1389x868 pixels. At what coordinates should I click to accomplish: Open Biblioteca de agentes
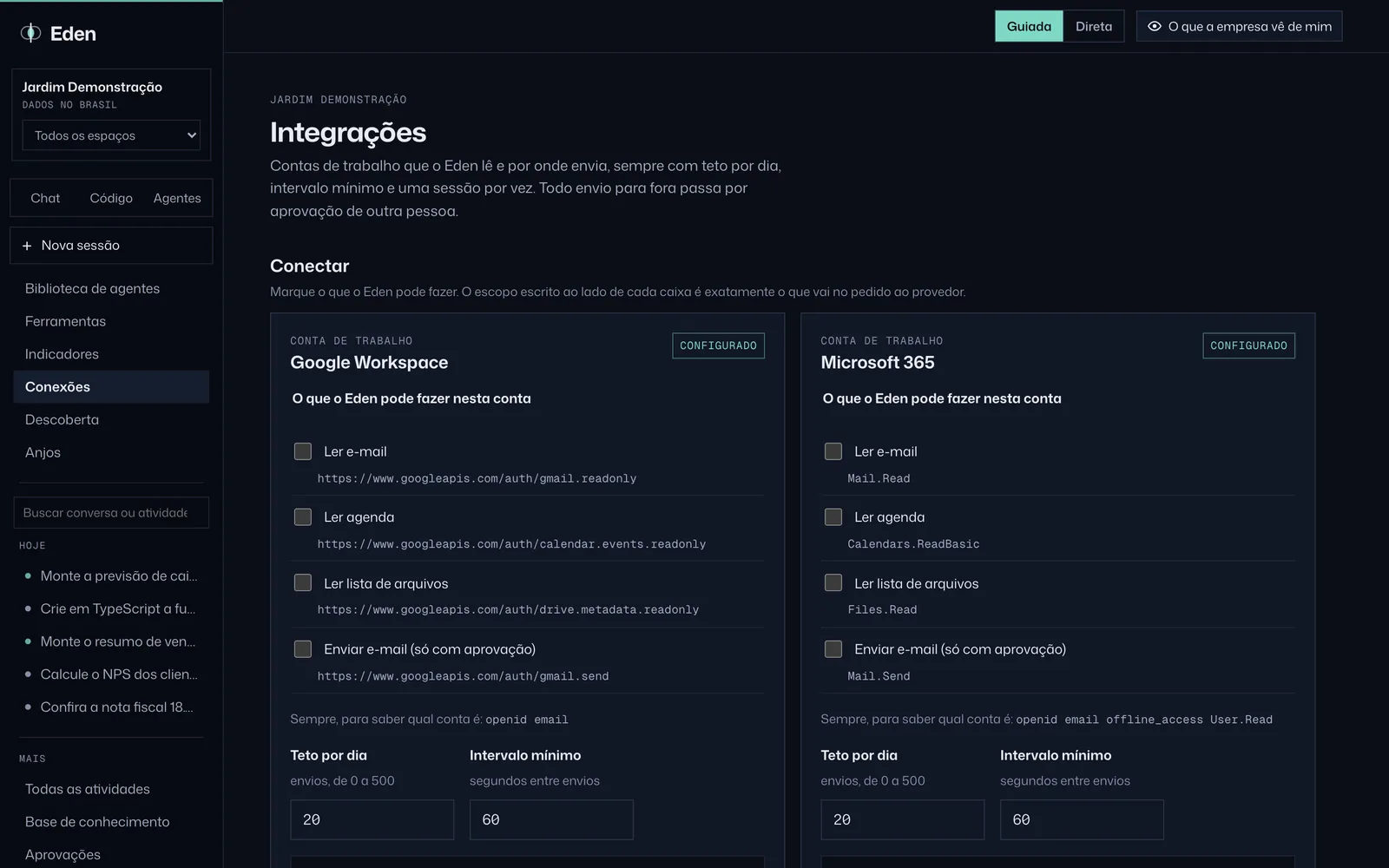point(111,288)
